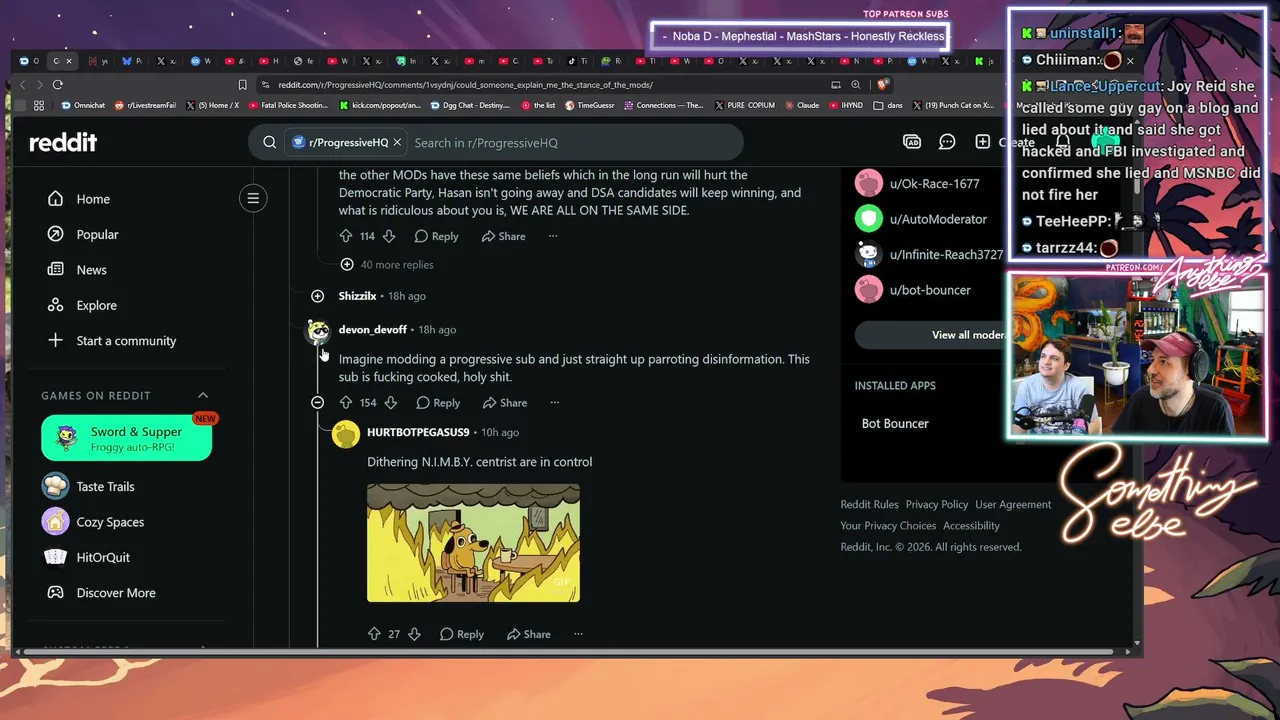Click the search magnifier icon in Reddit
This screenshot has height=720, width=1280.
(x=269, y=142)
